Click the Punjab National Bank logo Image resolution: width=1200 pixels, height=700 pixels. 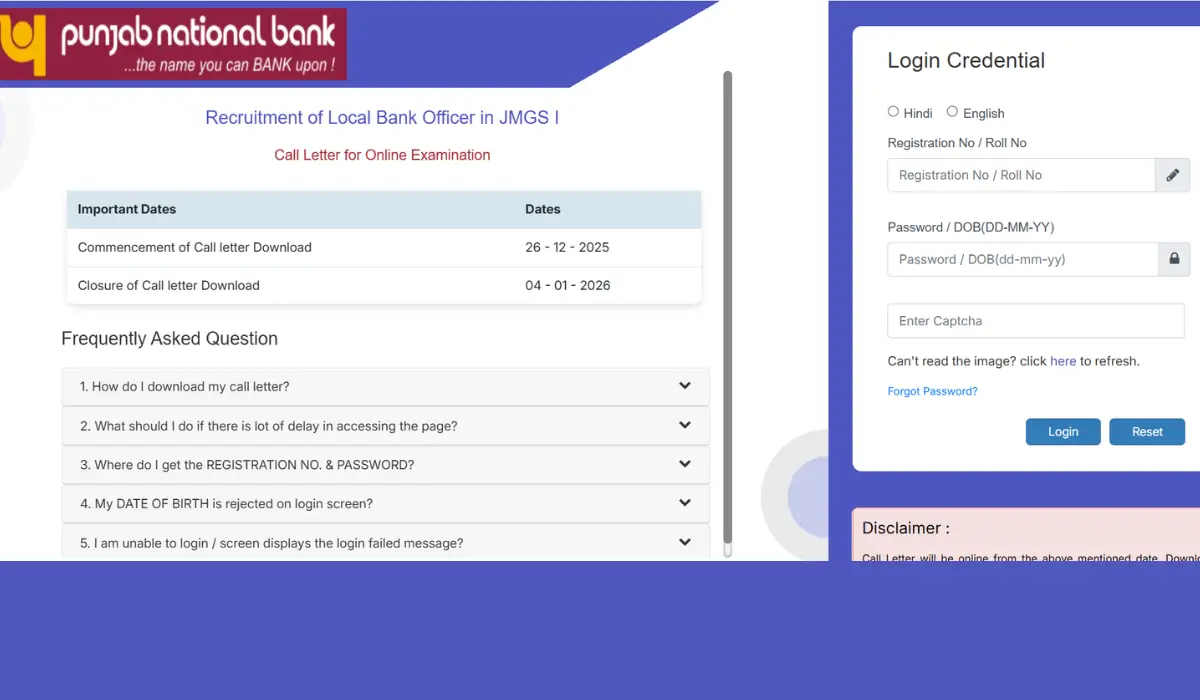(x=174, y=44)
